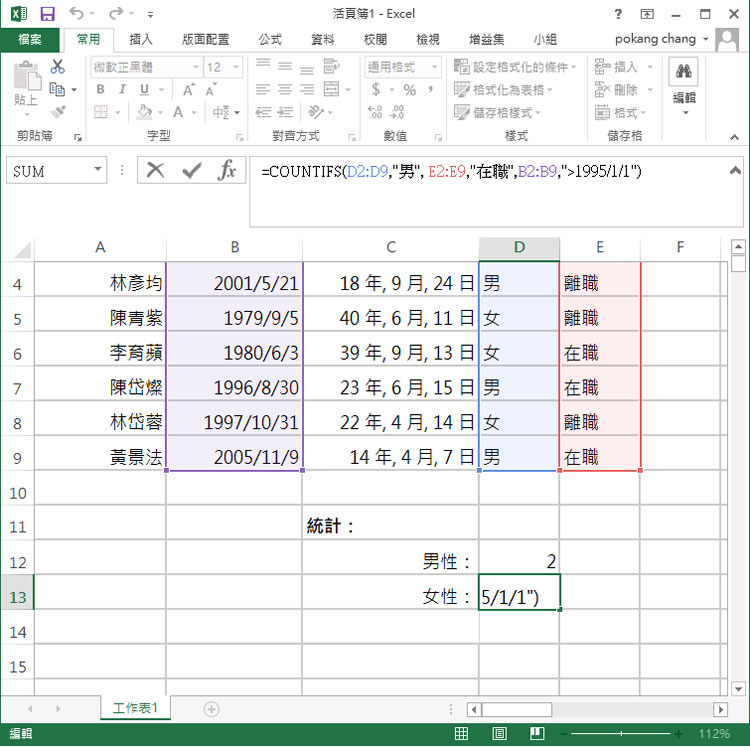Switch to Page Break Preview view
The height and width of the screenshot is (747, 750).
pyautogui.click(x=536, y=734)
